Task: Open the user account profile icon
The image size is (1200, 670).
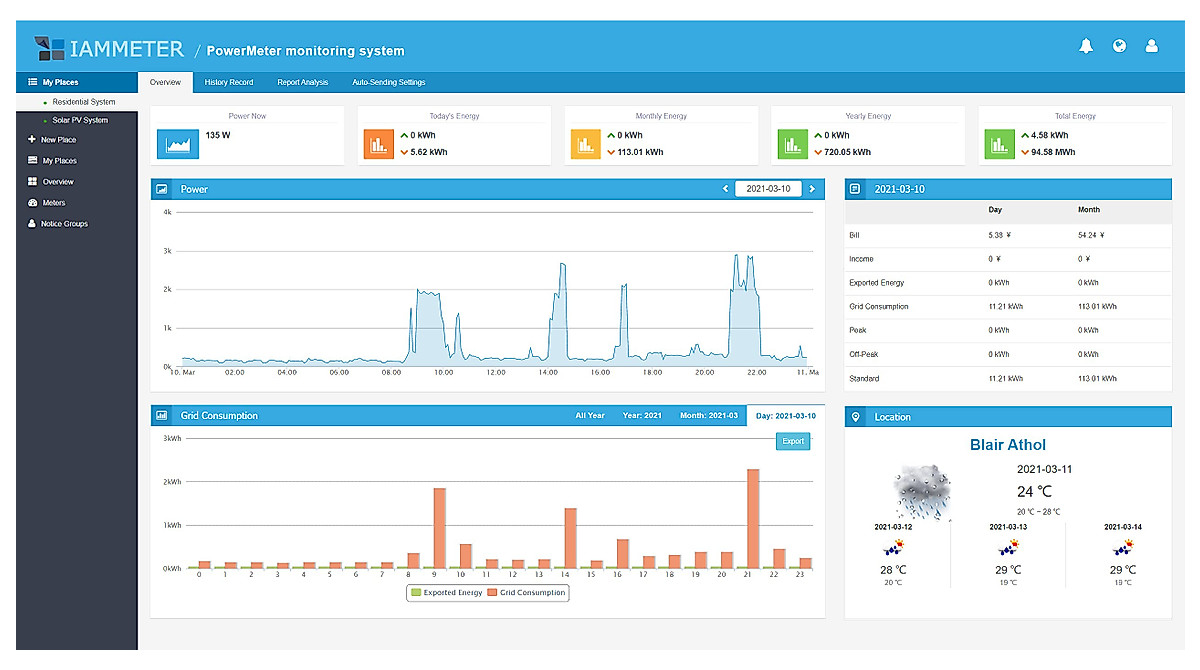Action: 1151,46
